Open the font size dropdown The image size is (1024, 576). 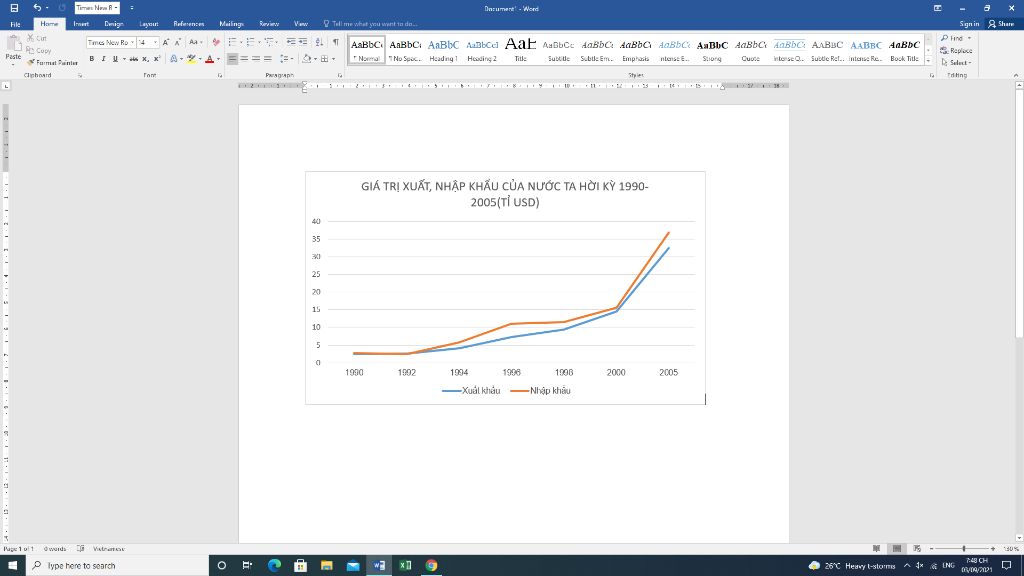pyautogui.click(x=155, y=42)
